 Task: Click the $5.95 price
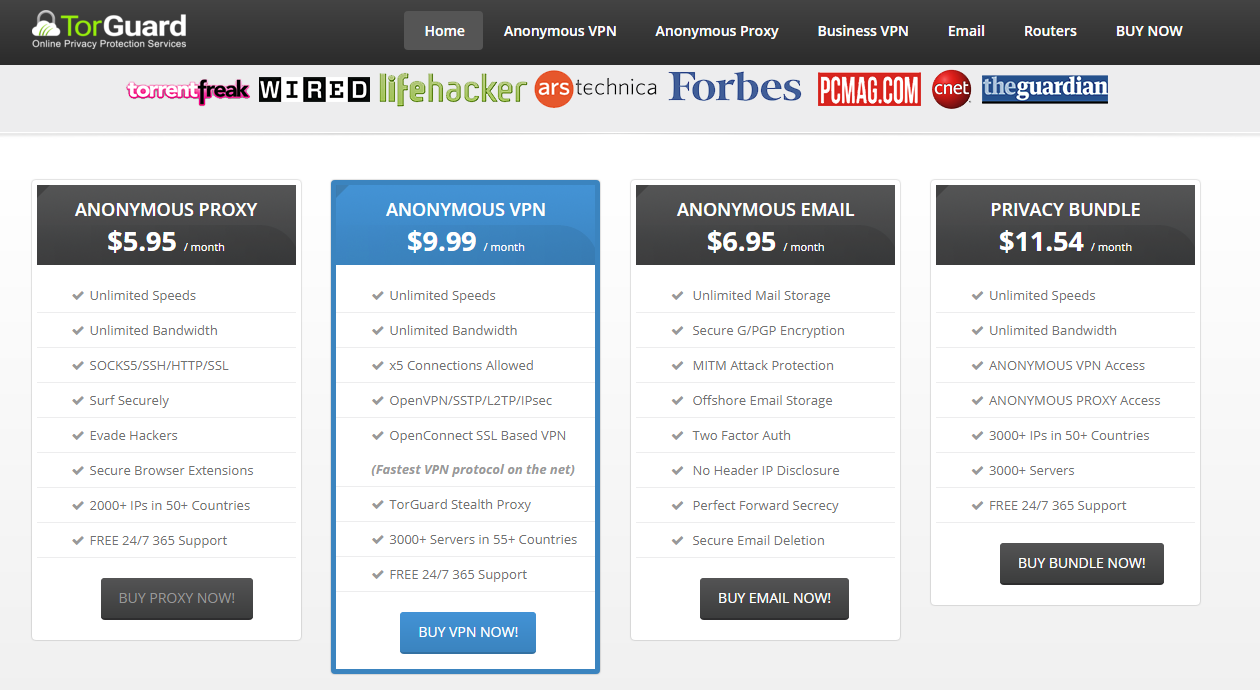coord(142,241)
